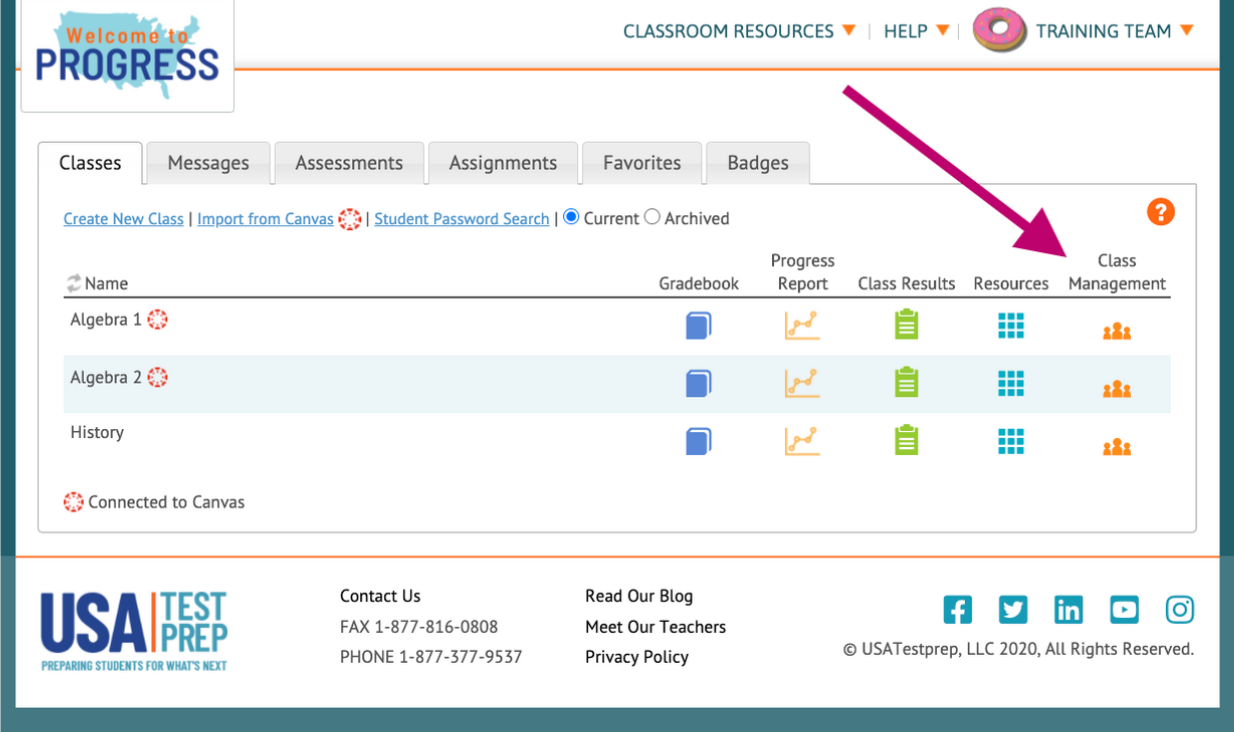This screenshot has height=732, width=1234.
Task: Click the orange help question mark icon
Action: click(1160, 212)
